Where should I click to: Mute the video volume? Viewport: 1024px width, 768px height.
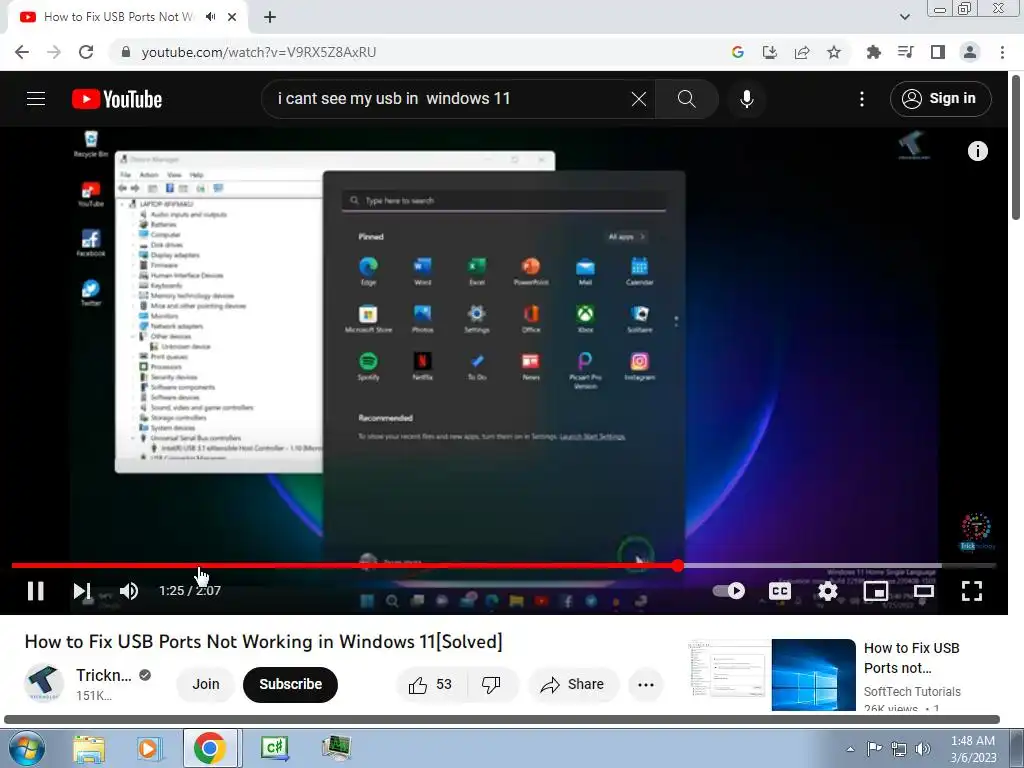click(x=129, y=591)
